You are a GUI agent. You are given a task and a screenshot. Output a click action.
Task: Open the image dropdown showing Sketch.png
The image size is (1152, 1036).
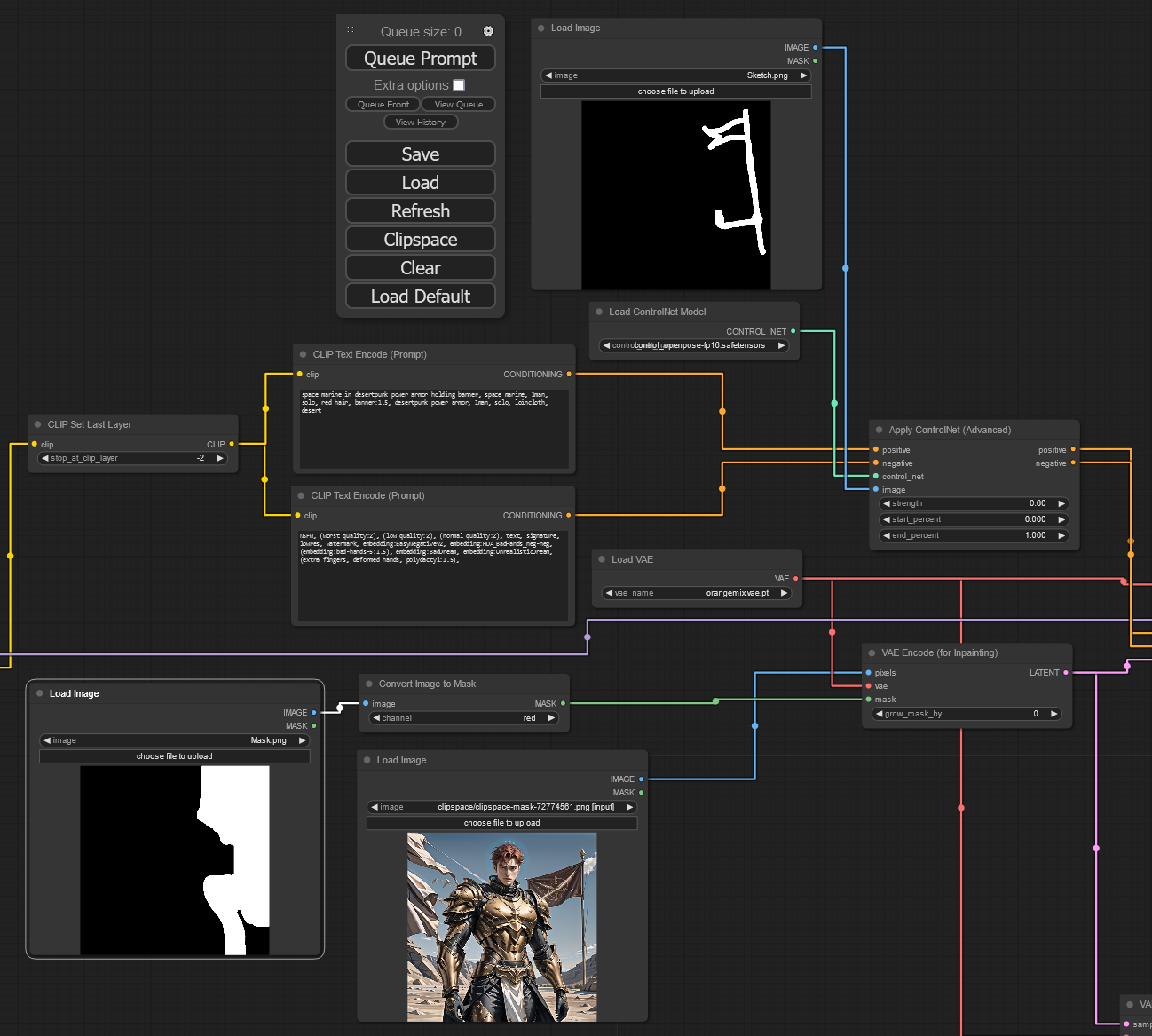[675, 75]
